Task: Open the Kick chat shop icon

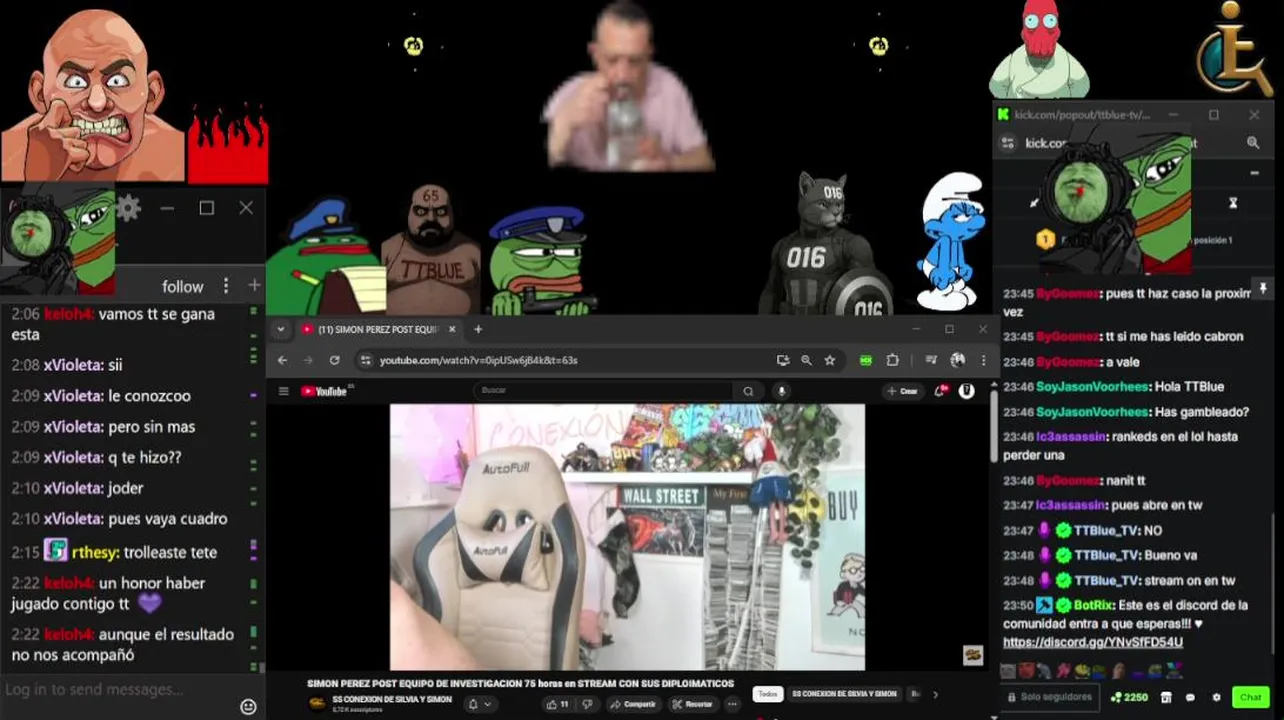Action: coord(1167,697)
